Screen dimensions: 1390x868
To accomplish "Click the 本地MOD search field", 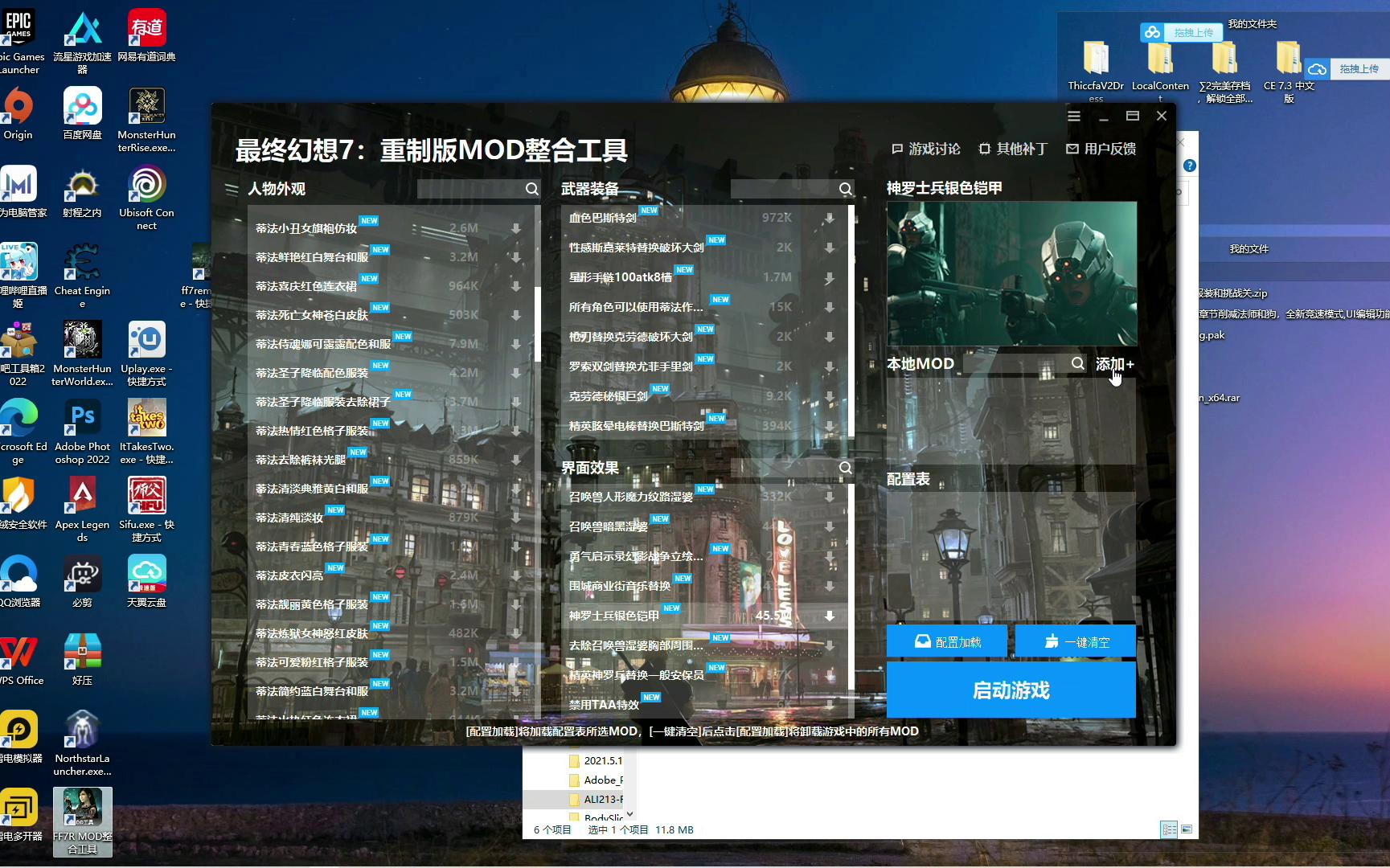I will tap(1016, 364).
